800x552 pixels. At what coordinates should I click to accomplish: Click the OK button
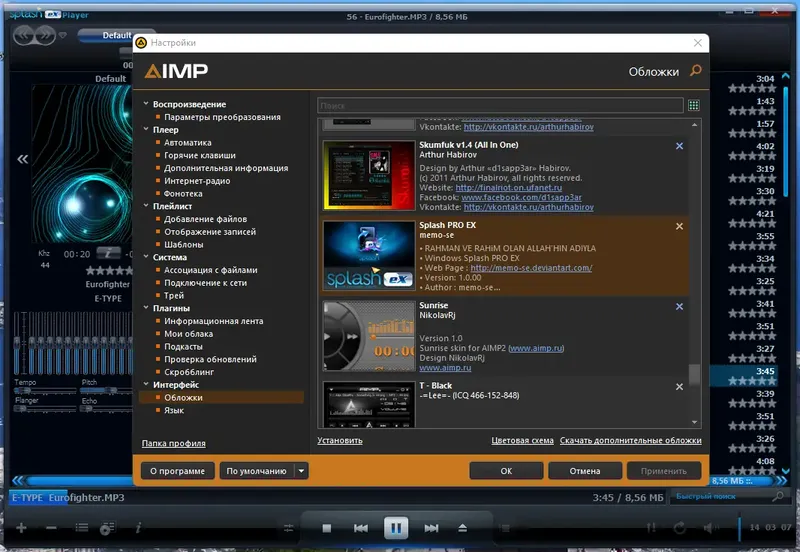(x=506, y=471)
